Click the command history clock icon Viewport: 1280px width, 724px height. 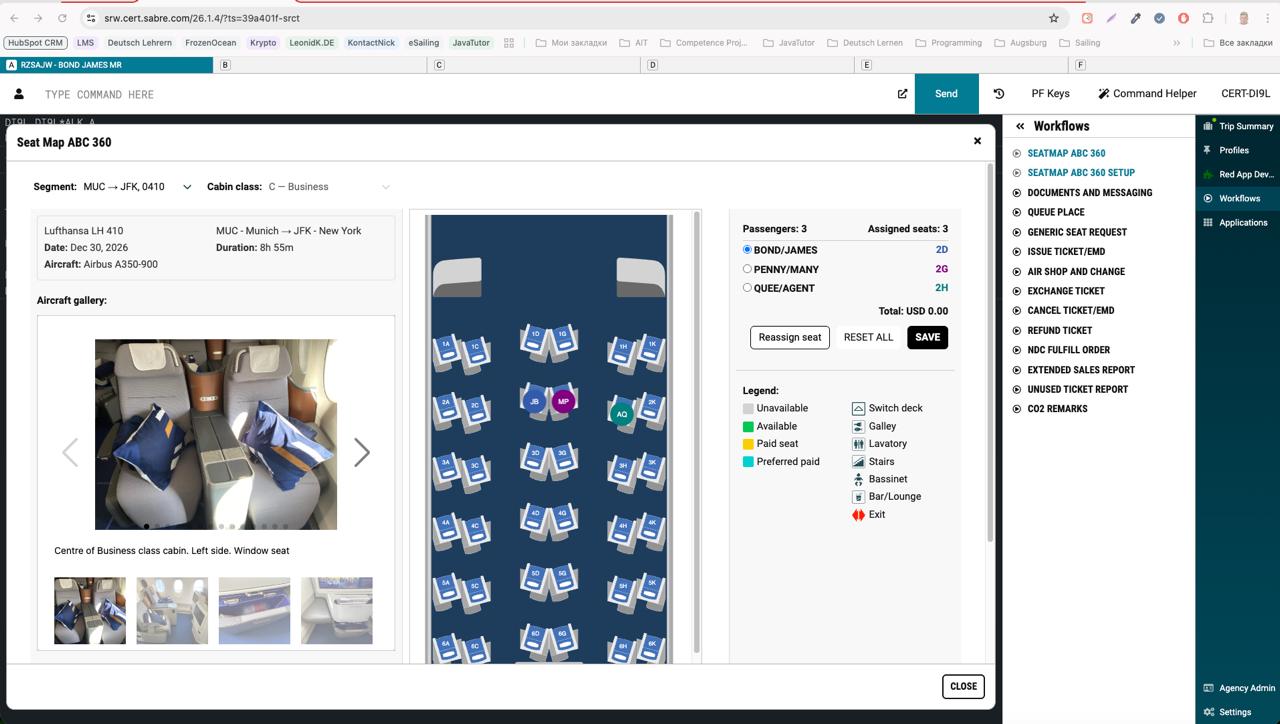click(998, 94)
